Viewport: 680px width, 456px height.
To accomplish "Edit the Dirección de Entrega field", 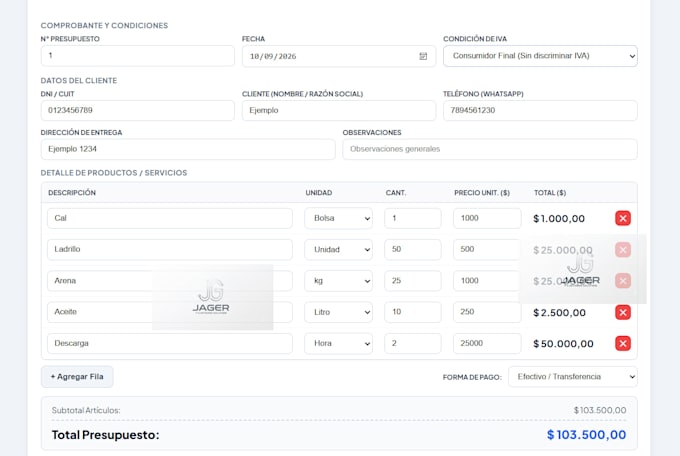I will pyautogui.click(x=188, y=149).
